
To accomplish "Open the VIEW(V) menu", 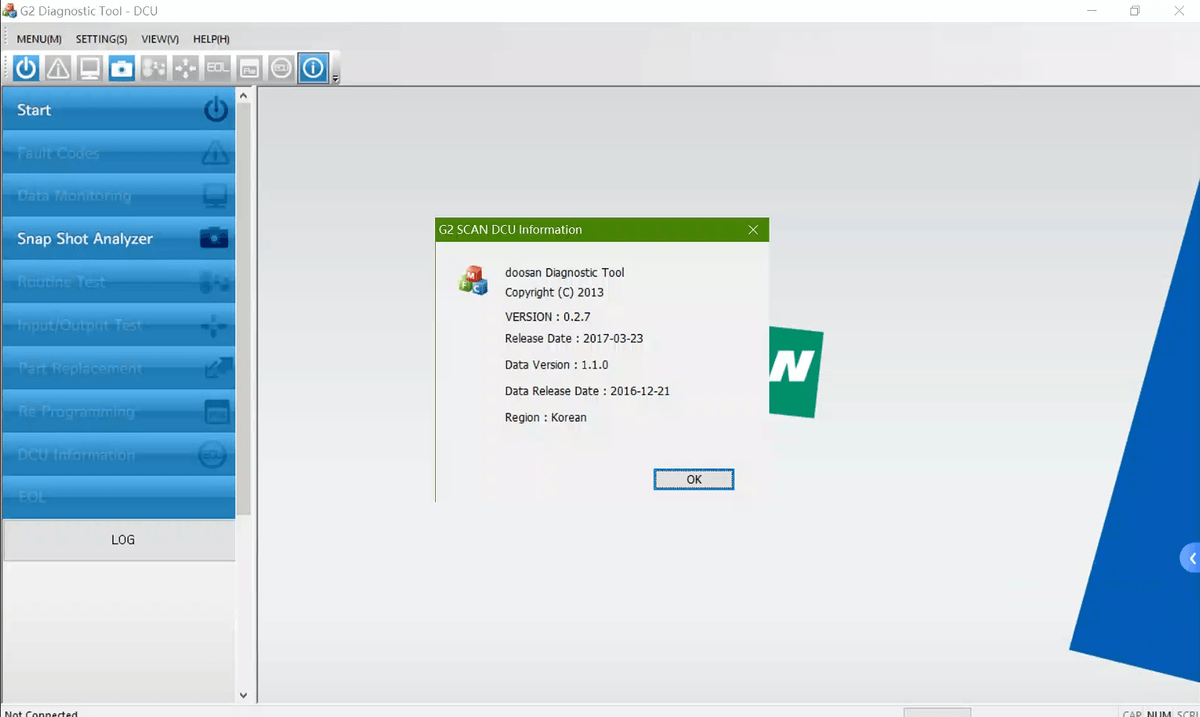I will click(160, 39).
